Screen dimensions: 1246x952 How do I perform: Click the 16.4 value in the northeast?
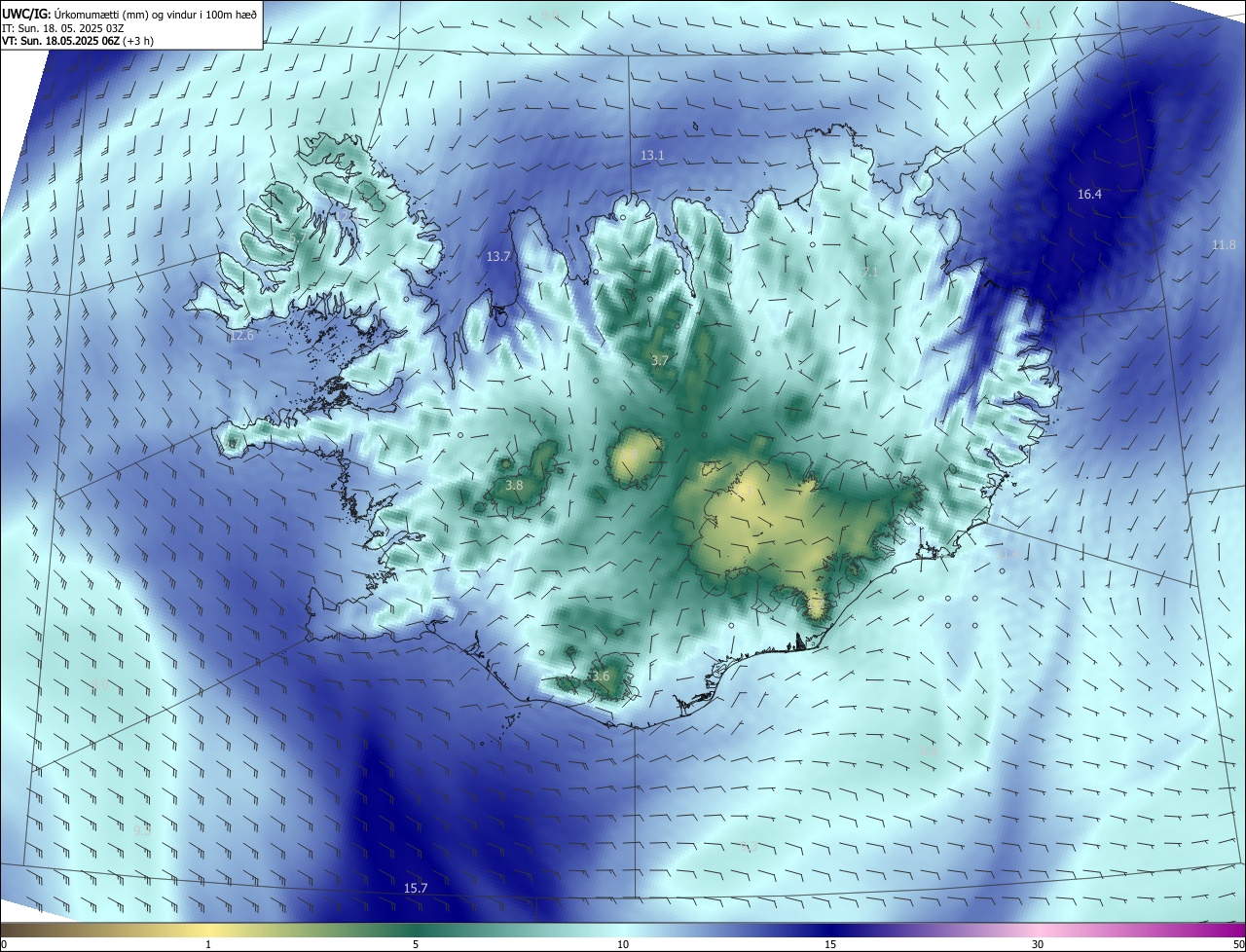tap(1089, 195)
